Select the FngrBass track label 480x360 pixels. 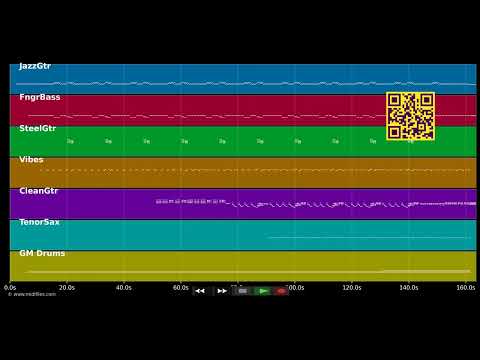(x=40, y=97)
